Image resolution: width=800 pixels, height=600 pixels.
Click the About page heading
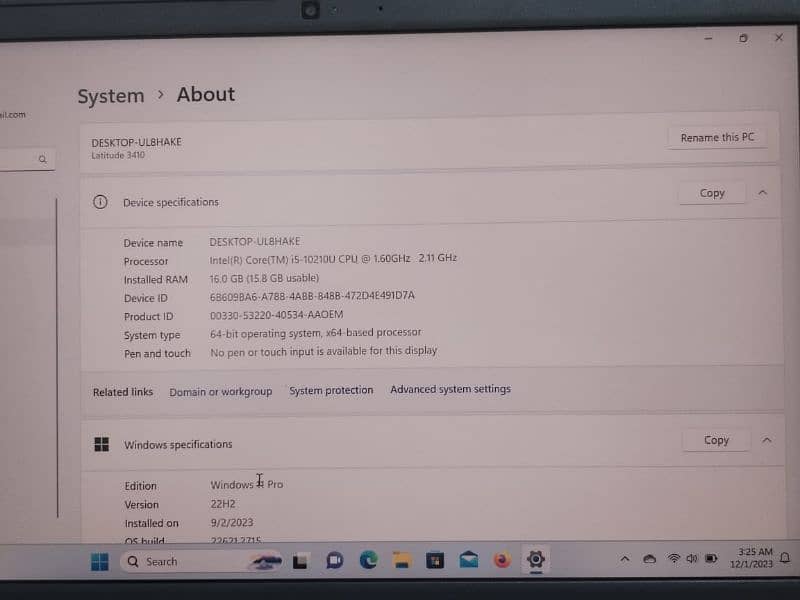coord(206,94)
